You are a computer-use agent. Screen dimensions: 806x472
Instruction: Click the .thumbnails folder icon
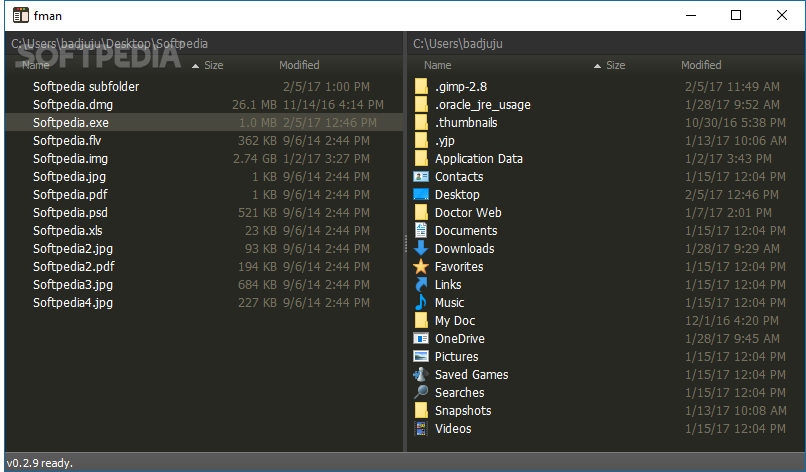click(421, 122)
